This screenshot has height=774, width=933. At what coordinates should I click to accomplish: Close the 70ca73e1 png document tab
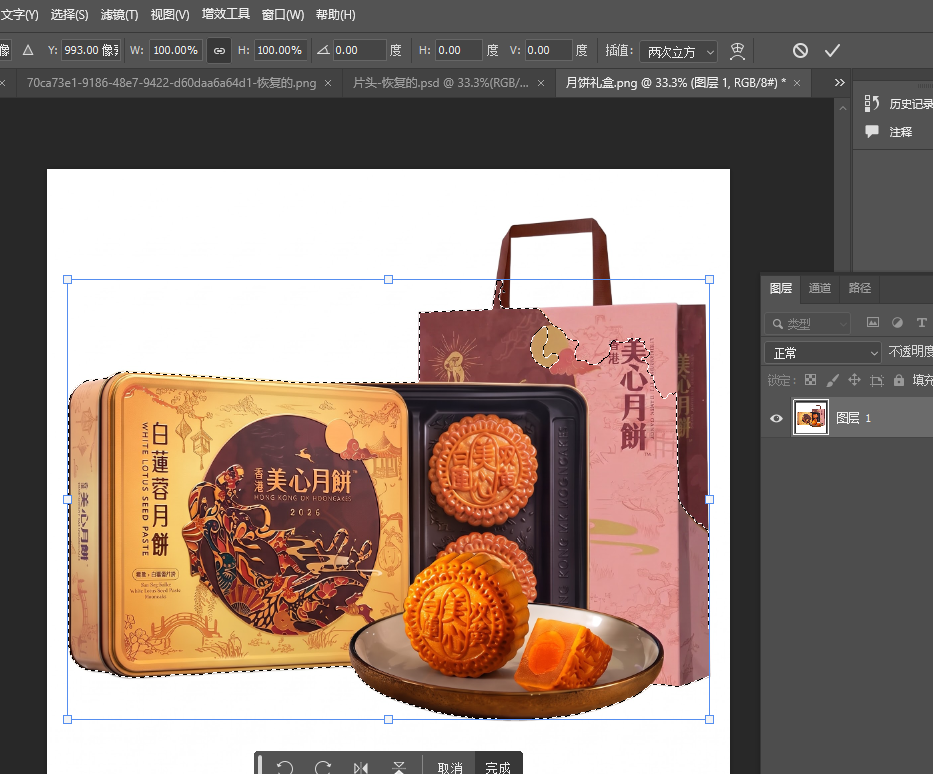click(x=328, y=83)
